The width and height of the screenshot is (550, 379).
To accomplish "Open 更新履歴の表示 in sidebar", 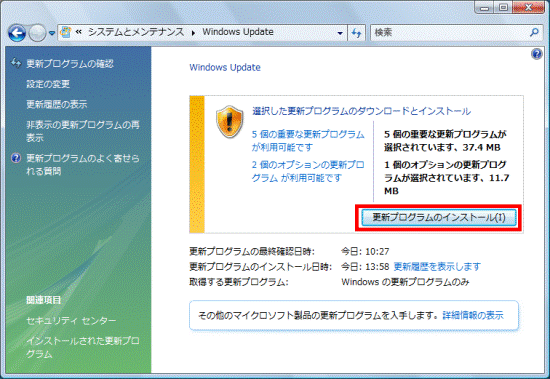I will pyautogui.click(x=57, y=104).
